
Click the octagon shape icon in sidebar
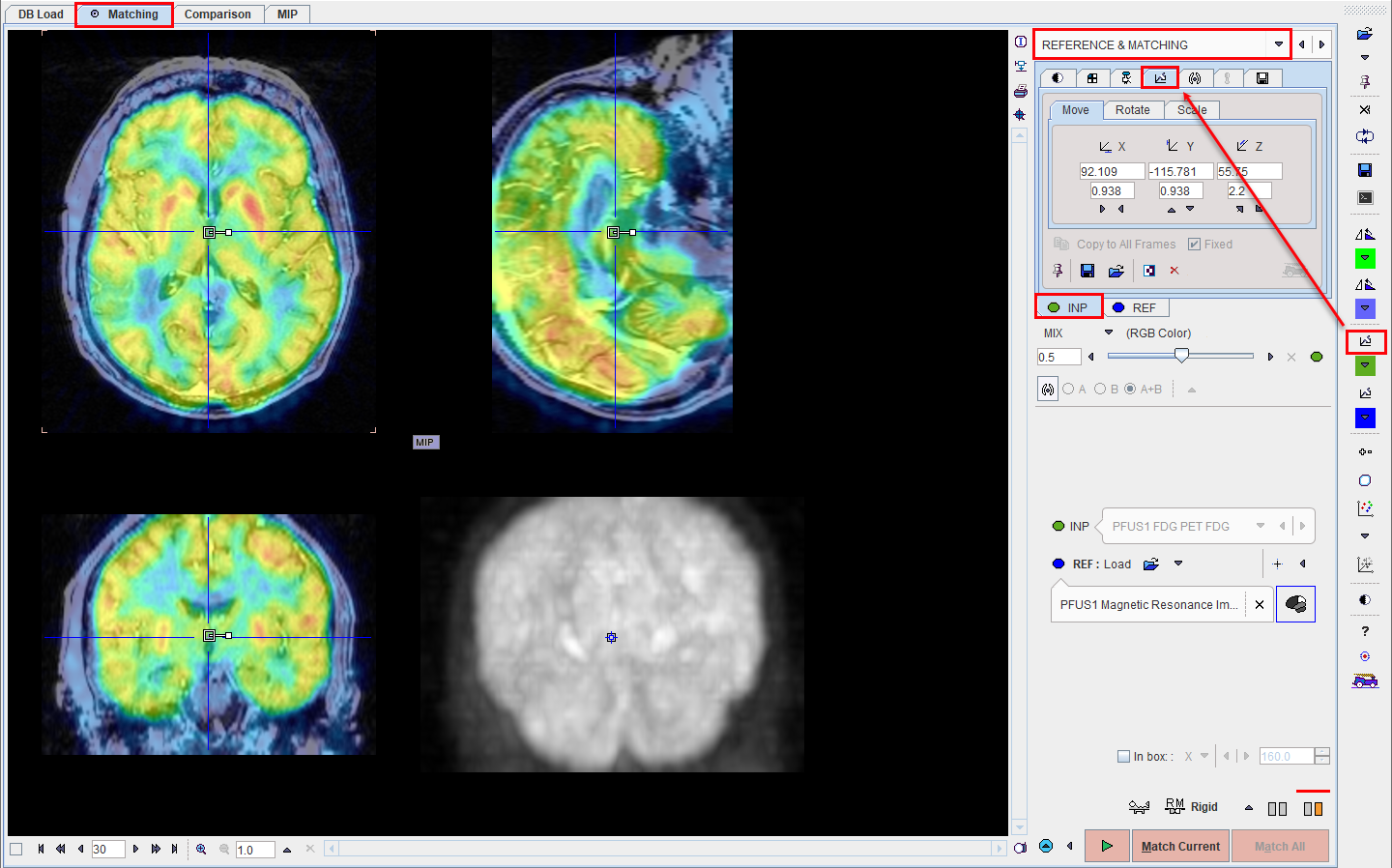(1365, 480)
